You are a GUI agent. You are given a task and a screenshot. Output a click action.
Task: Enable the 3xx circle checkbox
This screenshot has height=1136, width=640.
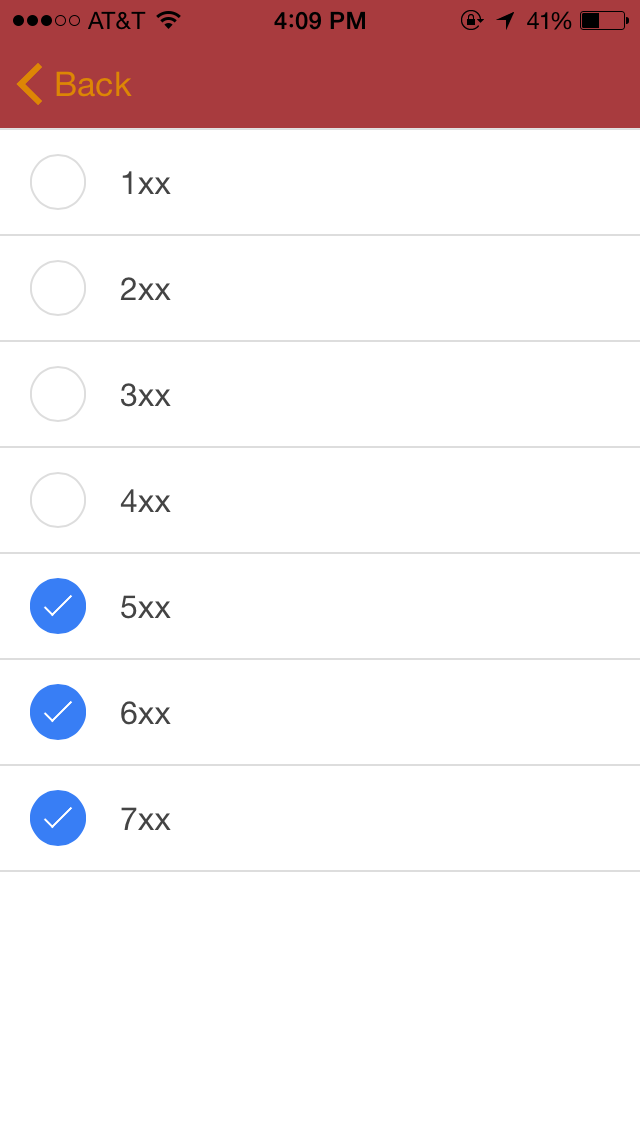[x=58, y=394]
